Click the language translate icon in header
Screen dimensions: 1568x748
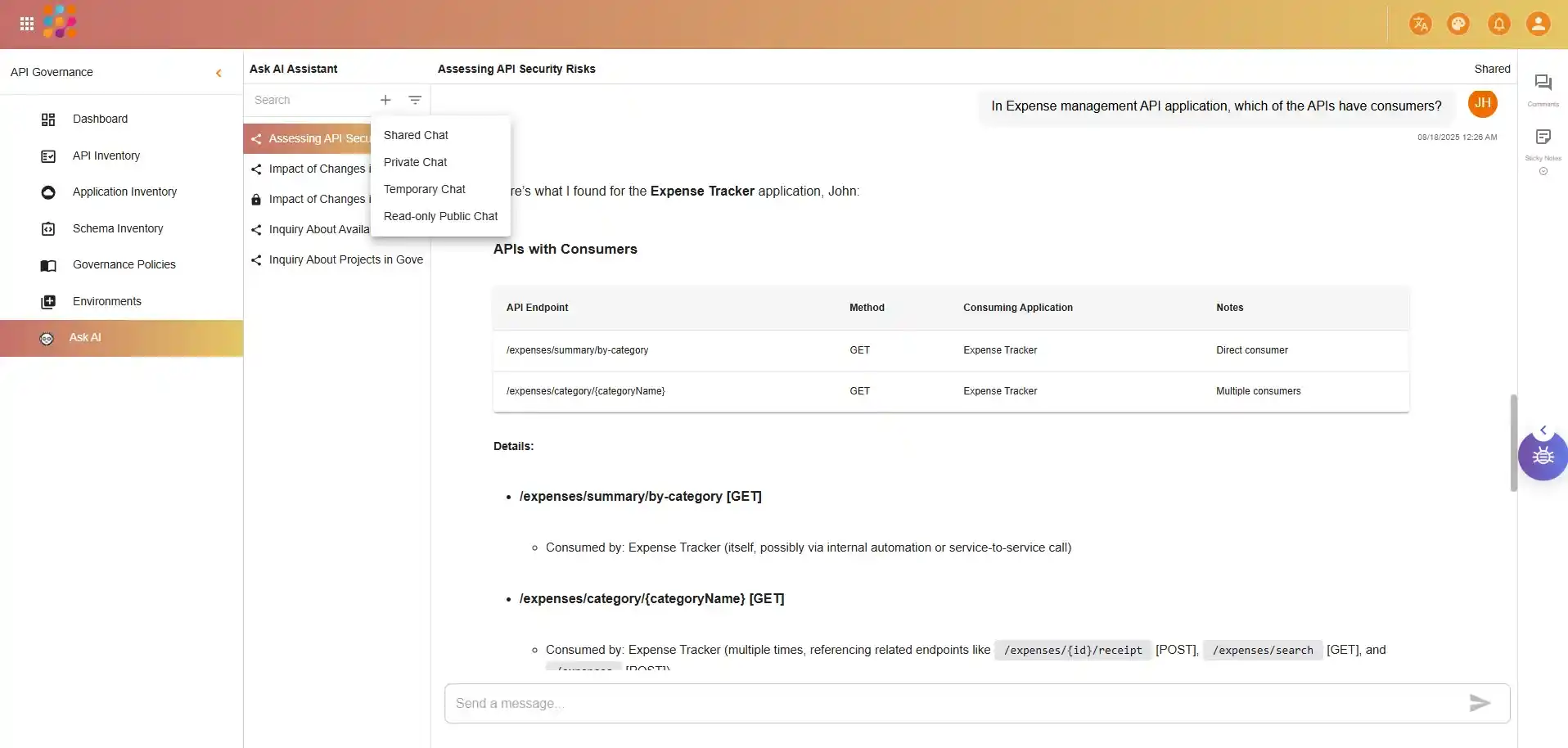[1420, 25]
